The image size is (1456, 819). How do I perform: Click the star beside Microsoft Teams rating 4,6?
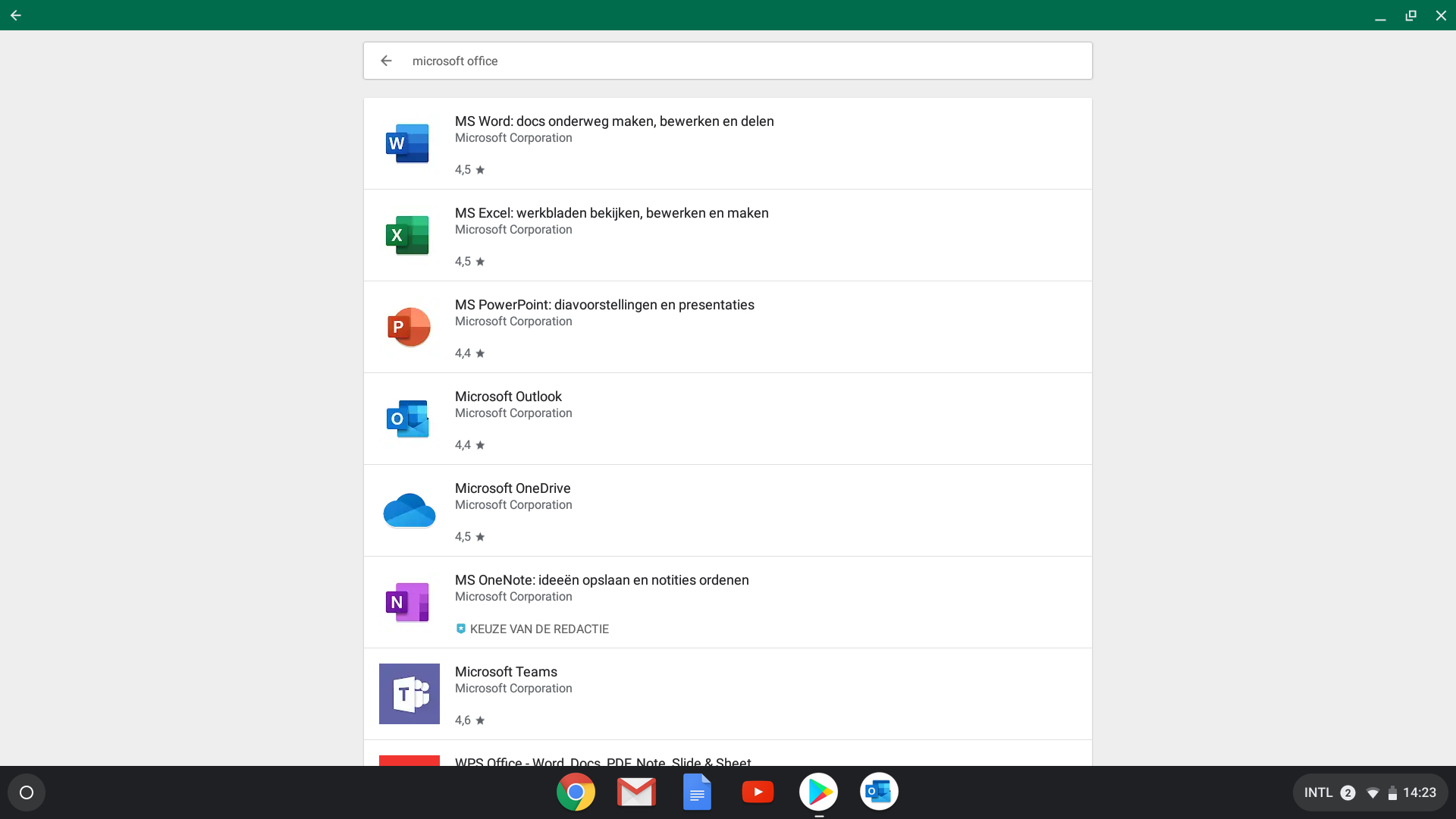pyautogui.click(x=480, y=720)
